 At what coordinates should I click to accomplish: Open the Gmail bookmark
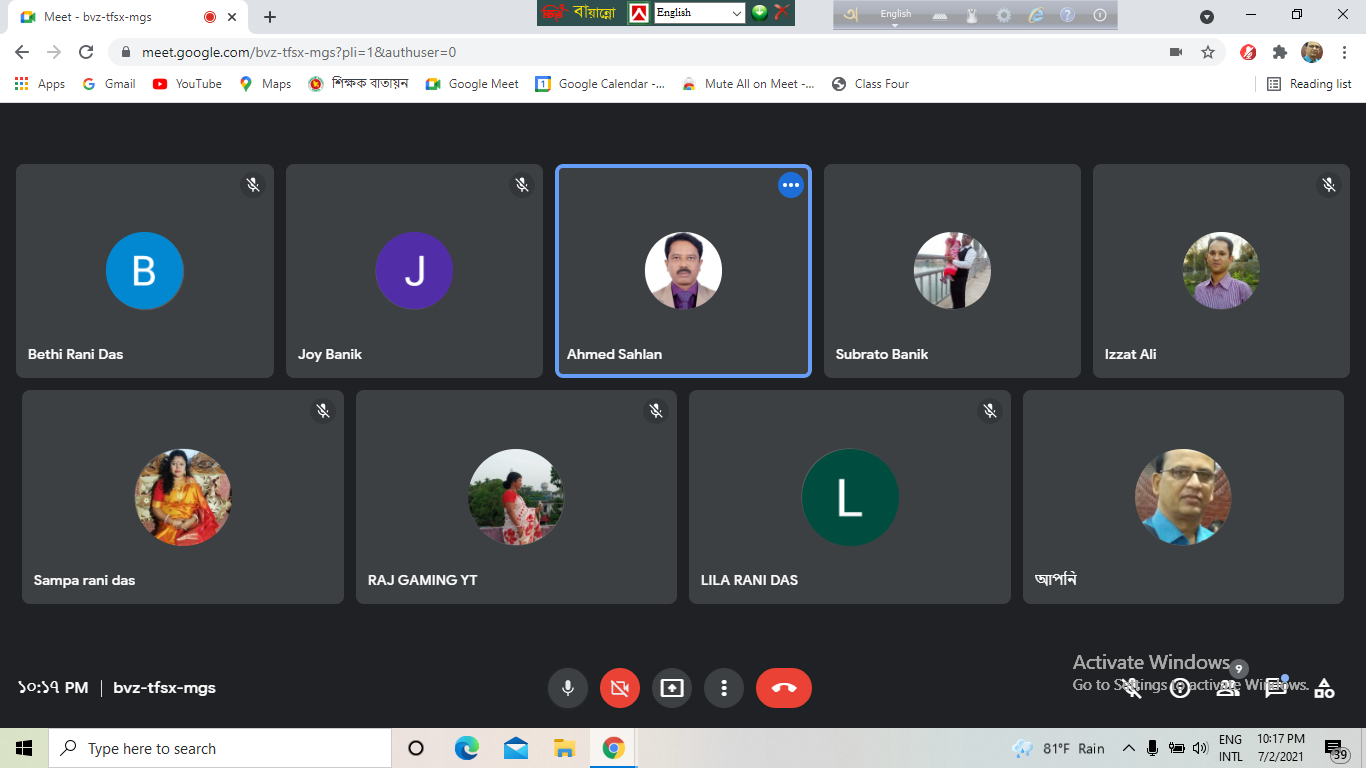pos(109,84)
